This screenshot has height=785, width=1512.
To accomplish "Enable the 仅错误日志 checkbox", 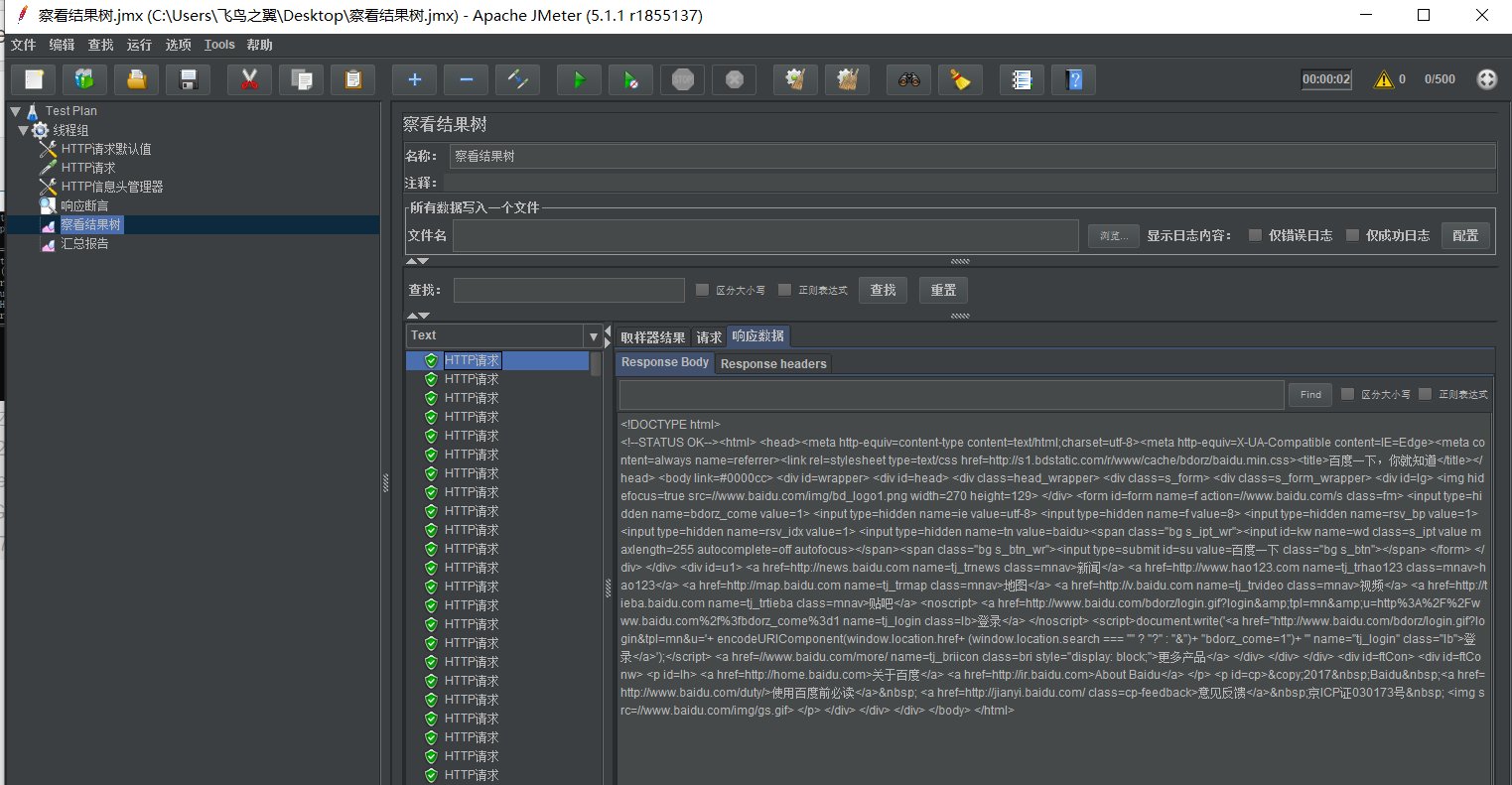I will [1255, 234].
